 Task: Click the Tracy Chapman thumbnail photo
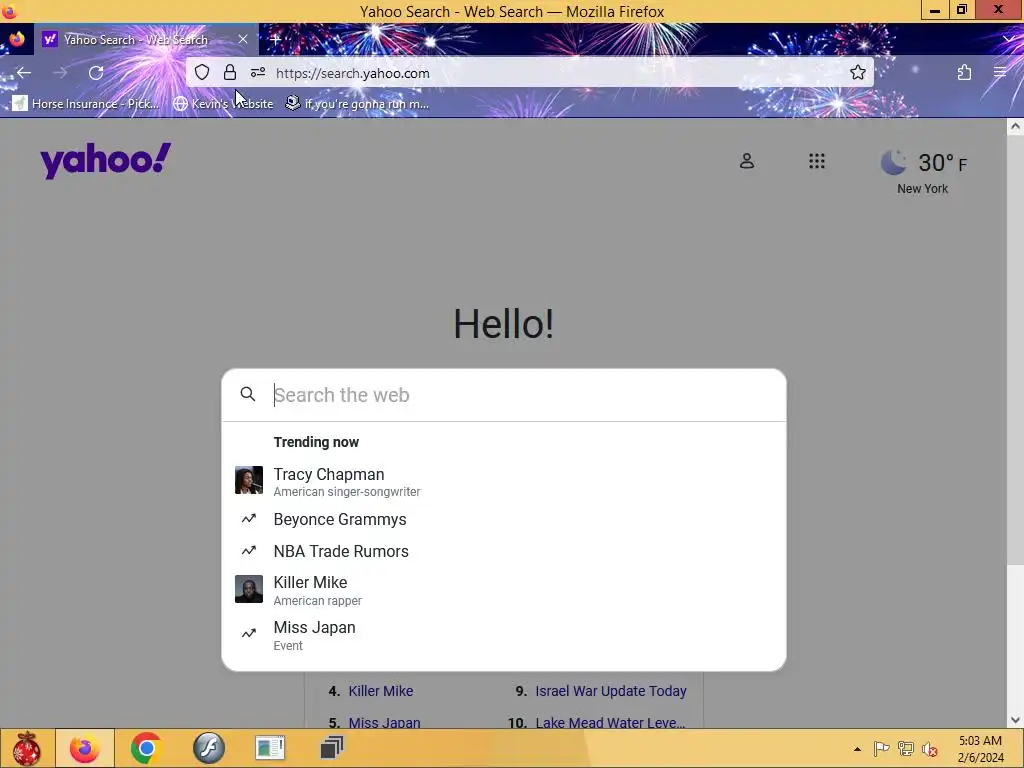tap(249, 480)
